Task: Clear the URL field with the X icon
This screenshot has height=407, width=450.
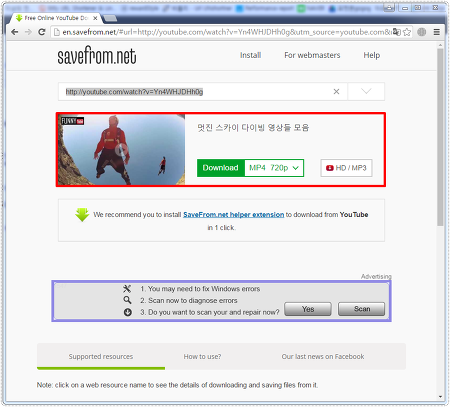Action: 336,91
